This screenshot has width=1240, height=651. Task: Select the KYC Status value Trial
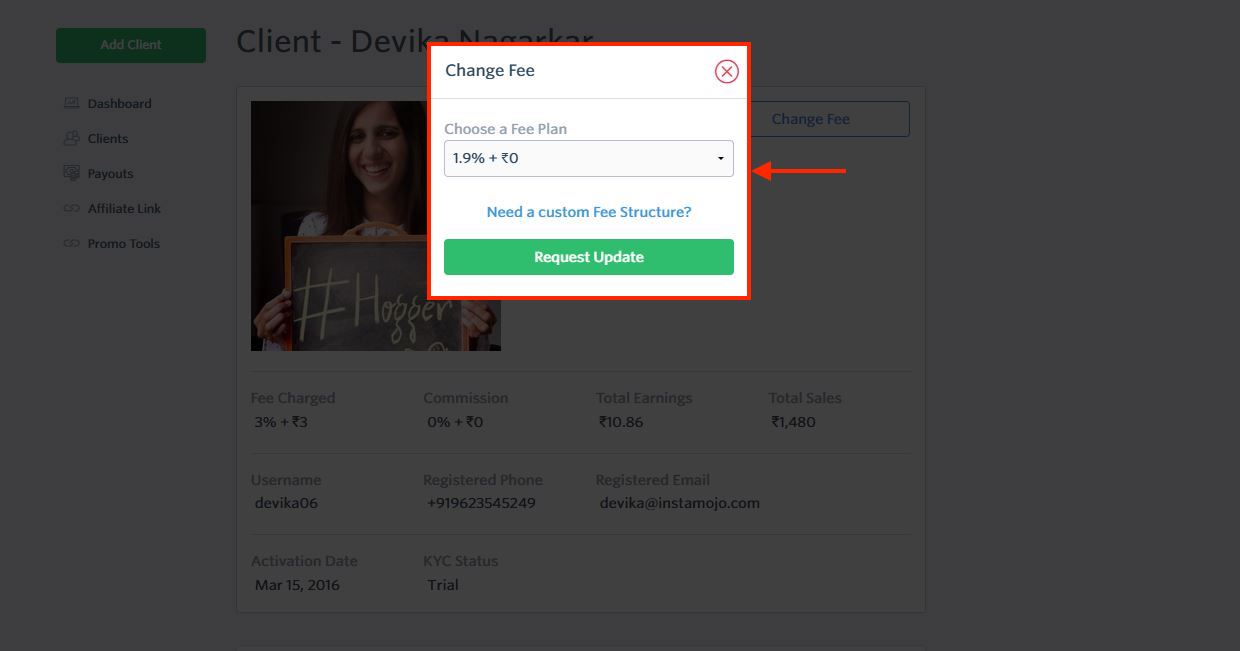coord(443,585)
